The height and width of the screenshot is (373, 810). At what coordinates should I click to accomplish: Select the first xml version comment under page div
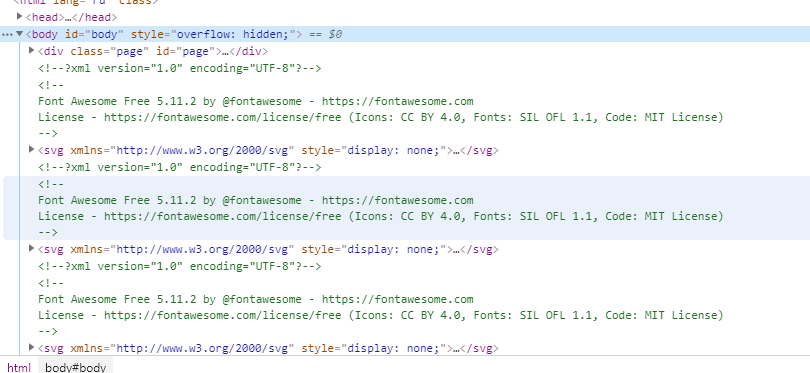[180, 68]
